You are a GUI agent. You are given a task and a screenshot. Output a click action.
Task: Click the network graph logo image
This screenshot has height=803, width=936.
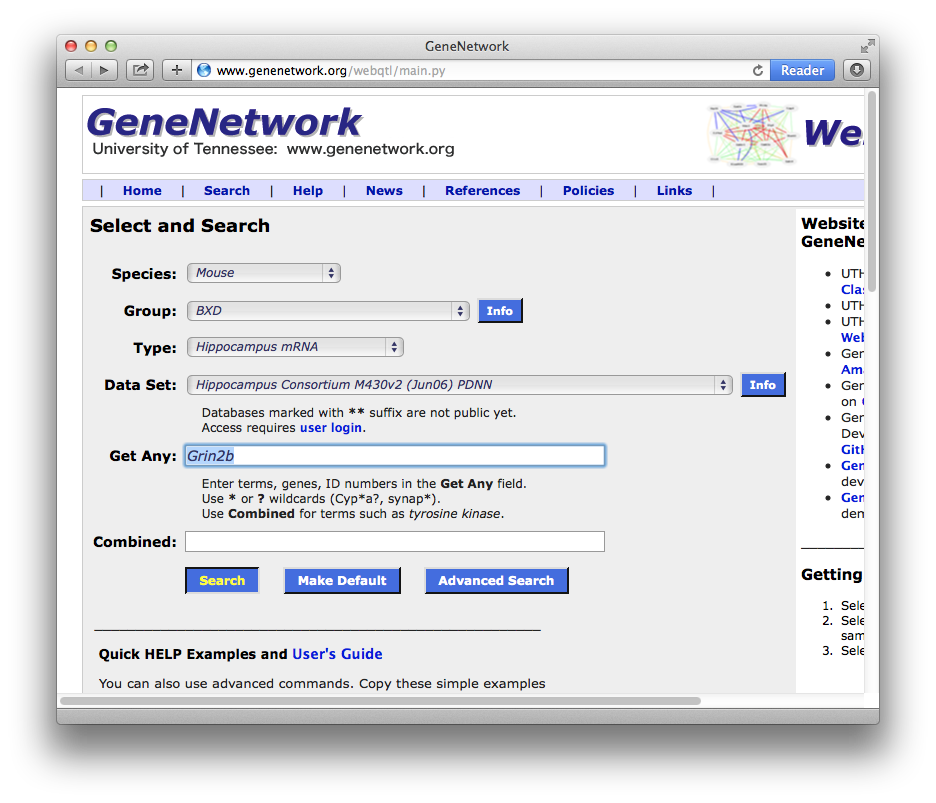752,134
